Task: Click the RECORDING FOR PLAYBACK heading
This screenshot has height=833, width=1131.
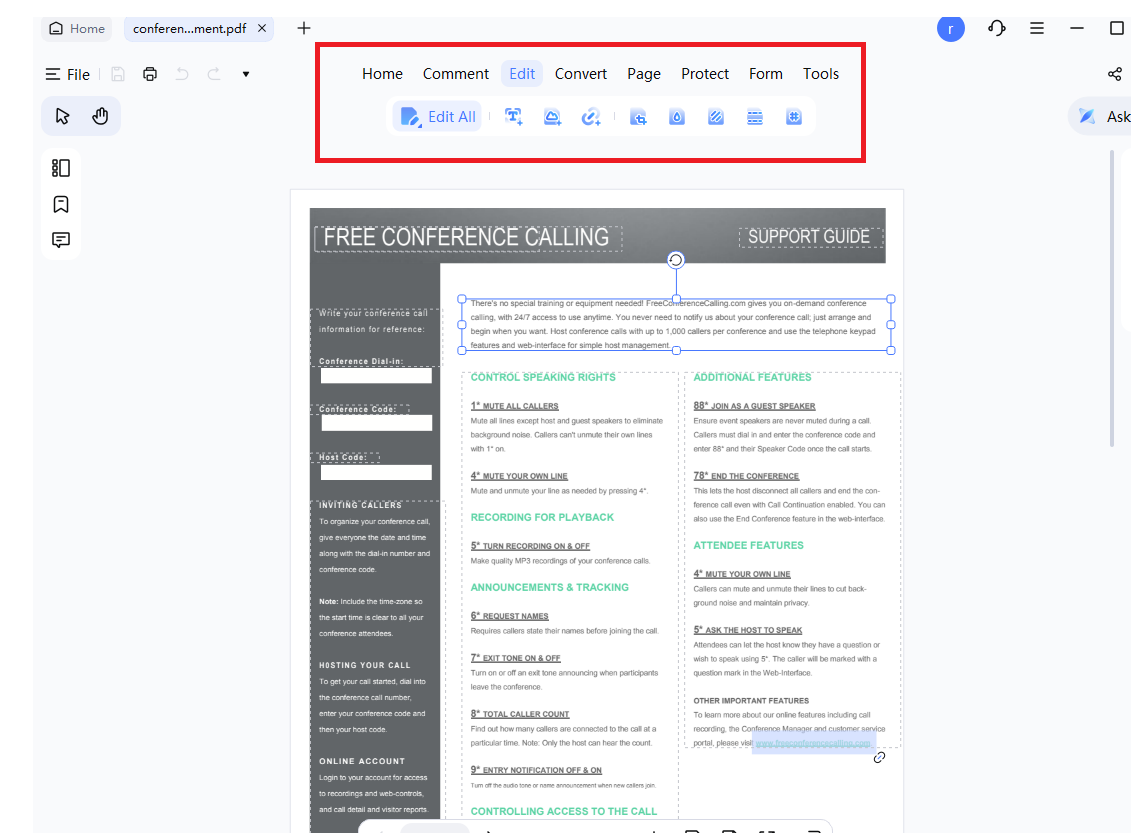Action: pos(542,517)
